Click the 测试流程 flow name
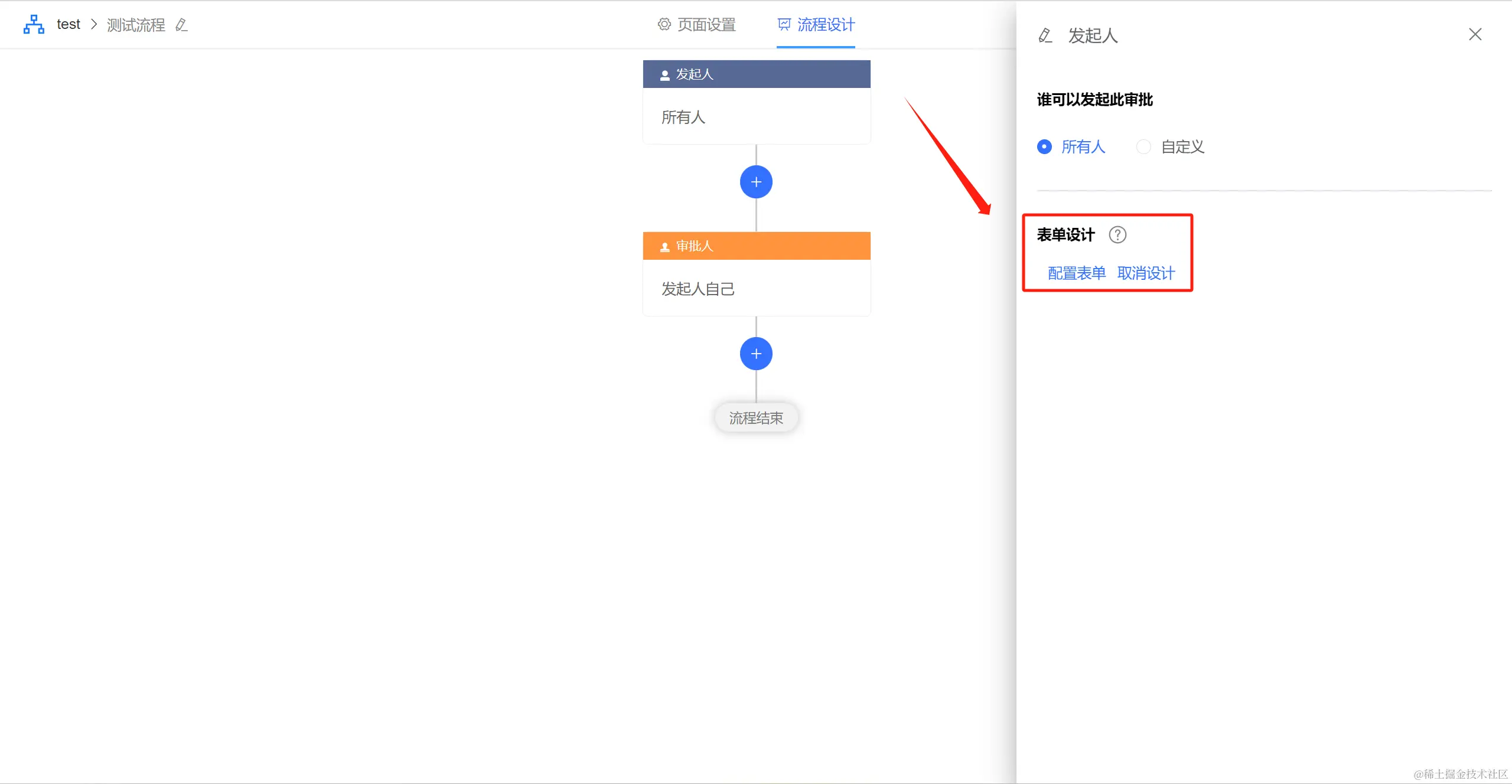 136,25
